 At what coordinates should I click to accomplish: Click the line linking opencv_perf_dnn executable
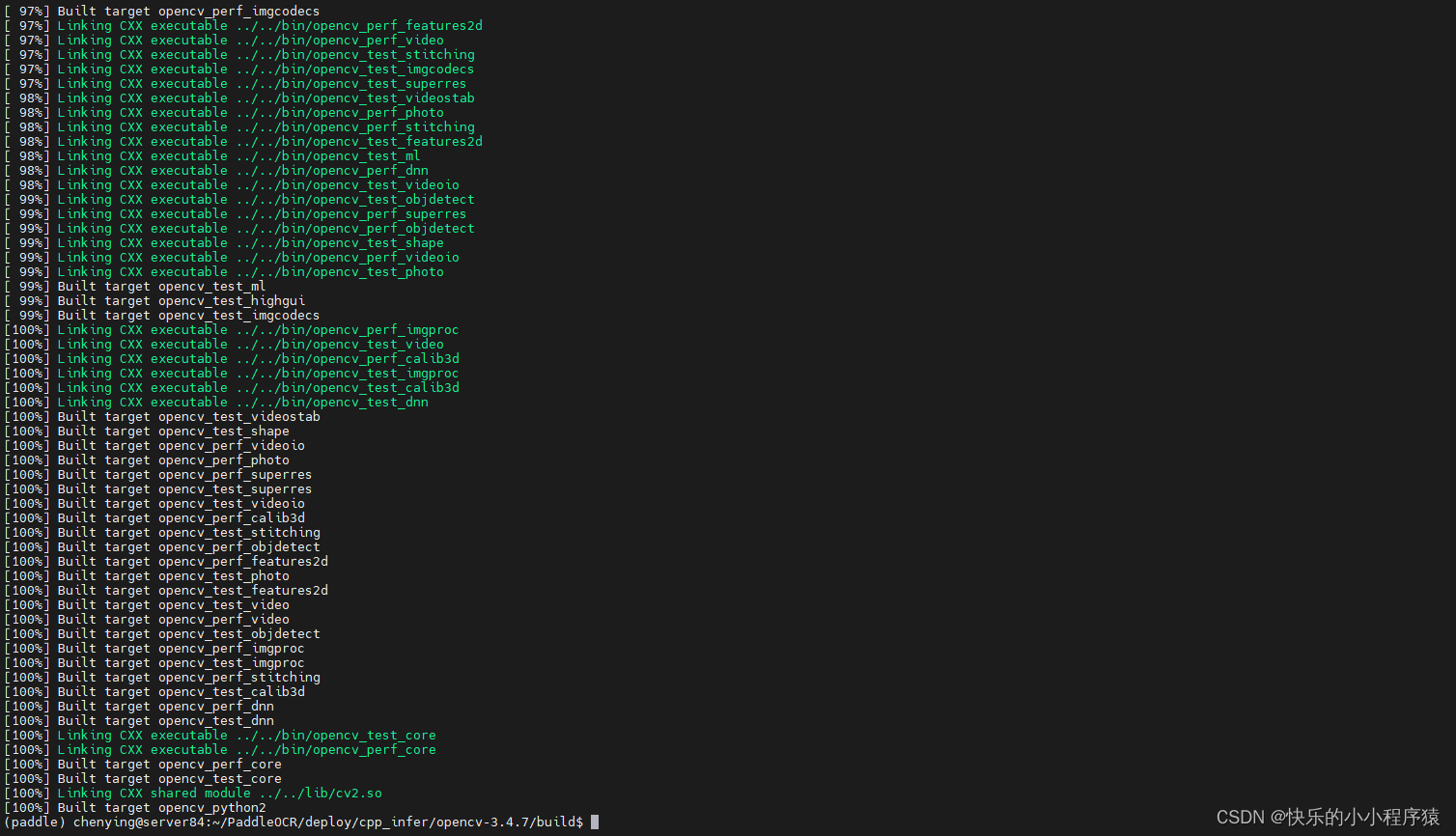[216, 171]
